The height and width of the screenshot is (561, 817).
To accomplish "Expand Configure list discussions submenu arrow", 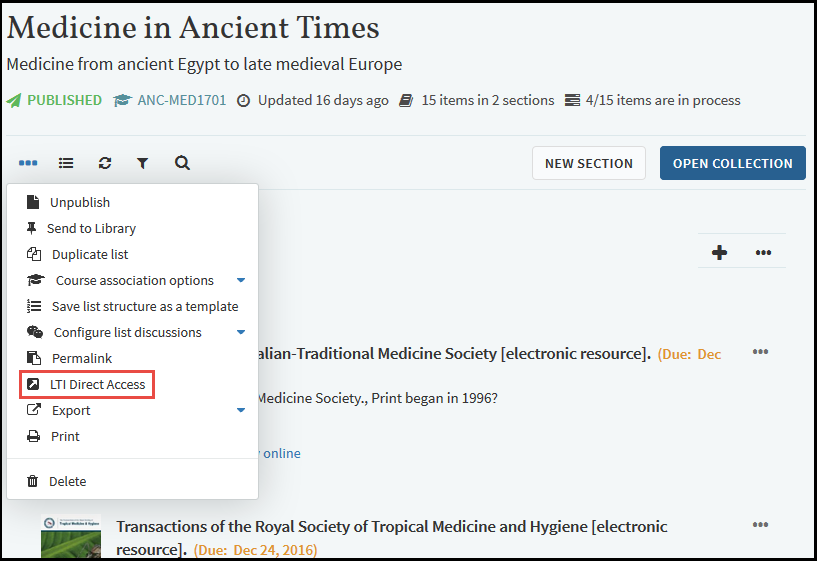I will tap(241, 333).
